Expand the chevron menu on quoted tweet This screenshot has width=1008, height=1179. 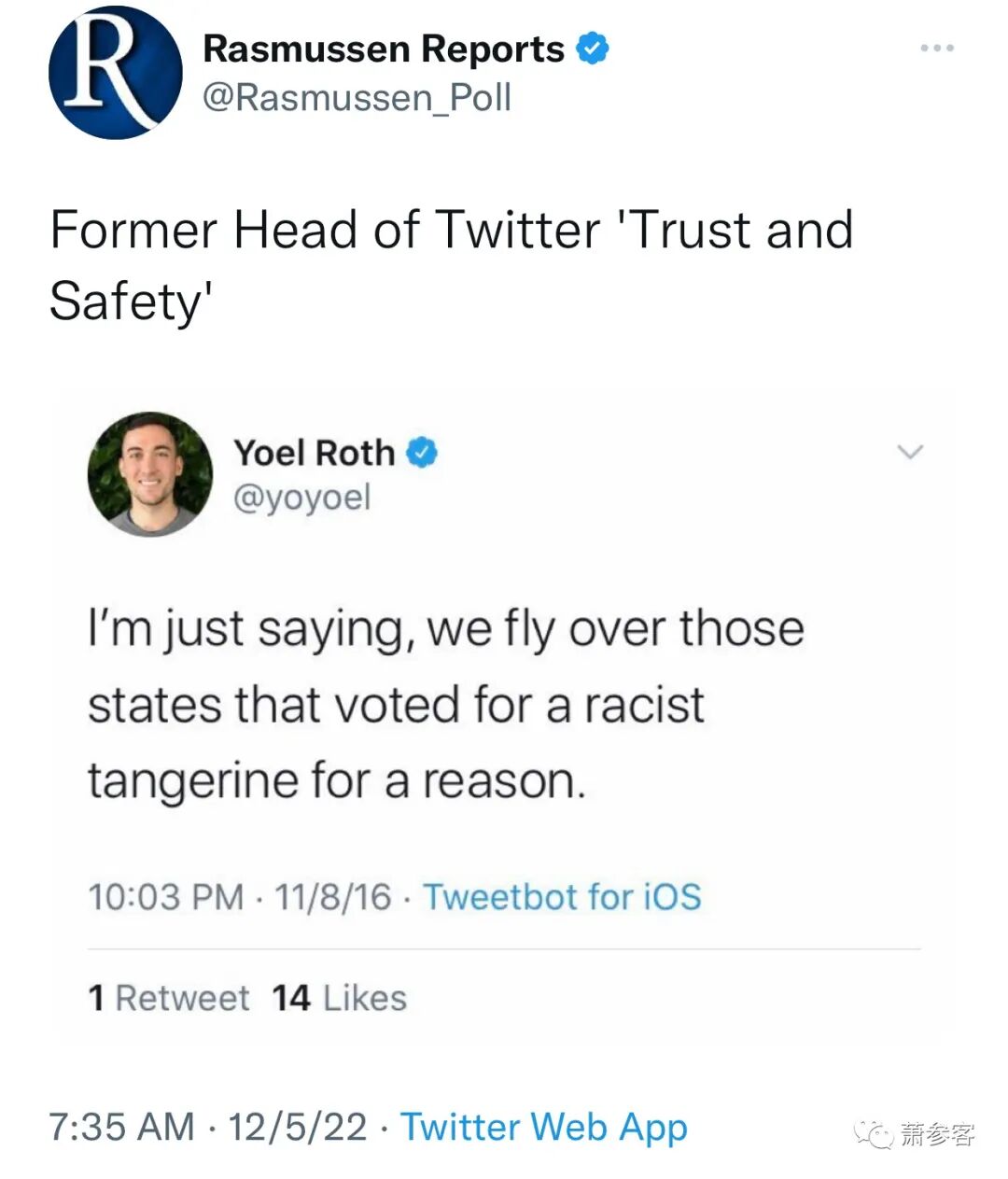click(x=909, y=453)
